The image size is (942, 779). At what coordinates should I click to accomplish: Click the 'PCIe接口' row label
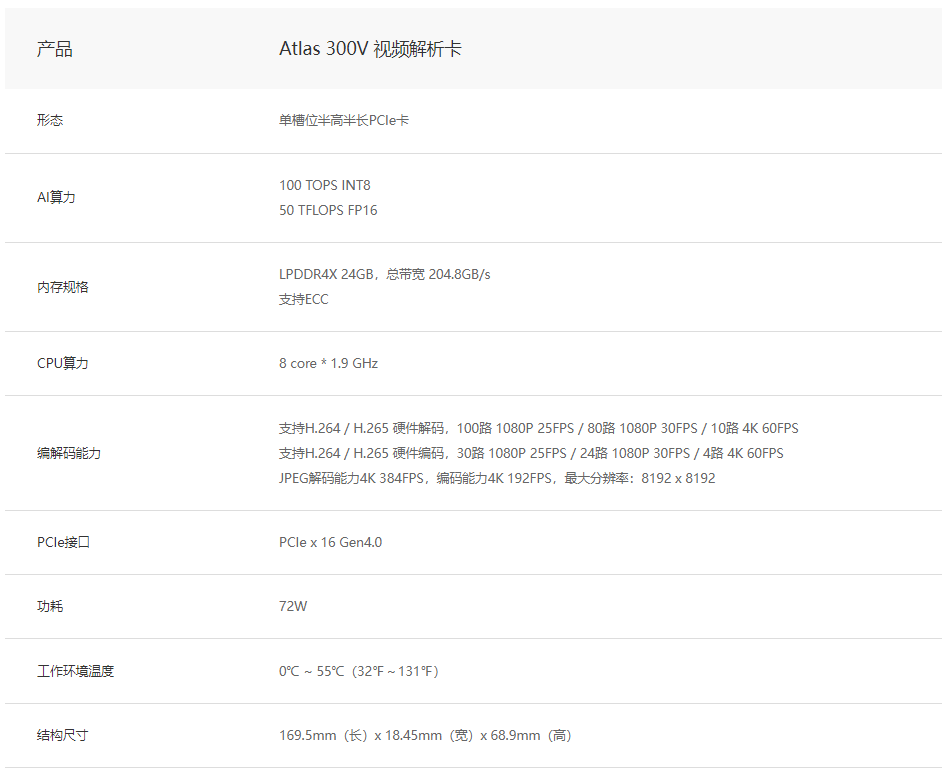[x=63, y=542]
